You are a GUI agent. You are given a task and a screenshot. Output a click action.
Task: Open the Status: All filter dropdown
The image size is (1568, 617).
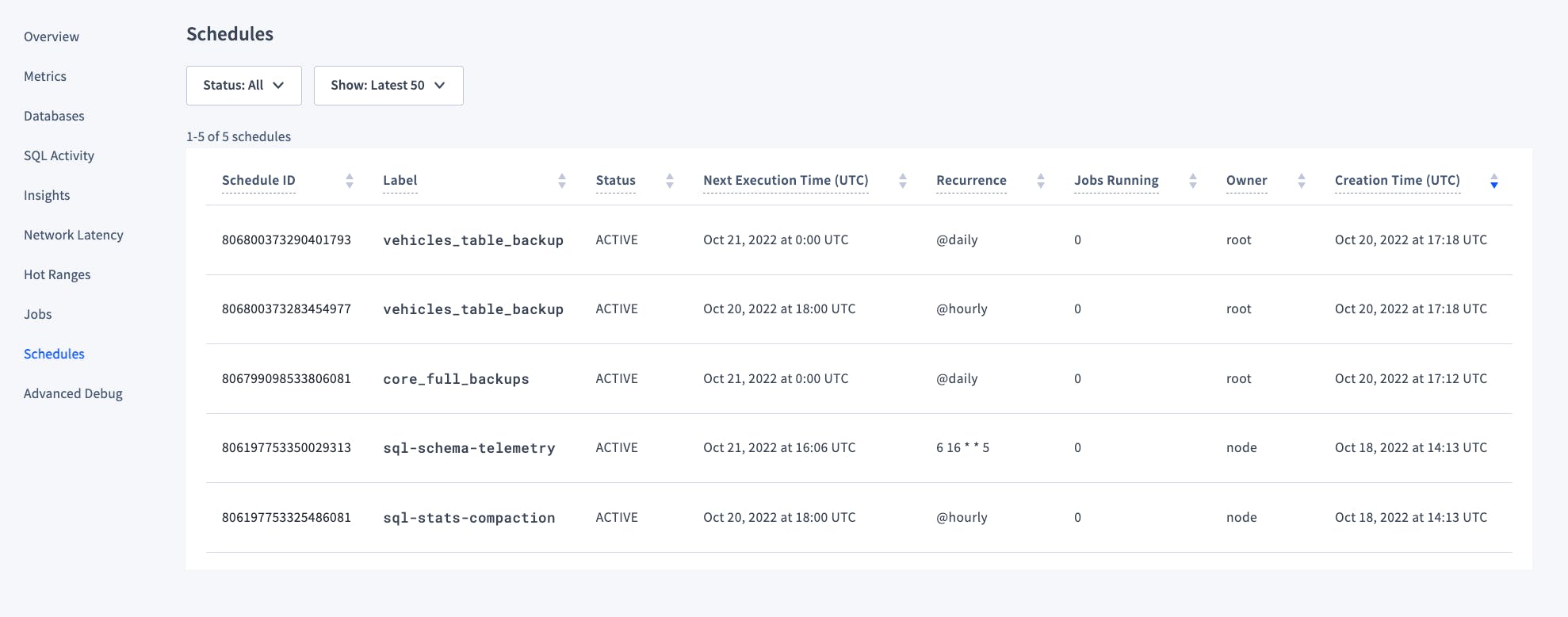244,86
